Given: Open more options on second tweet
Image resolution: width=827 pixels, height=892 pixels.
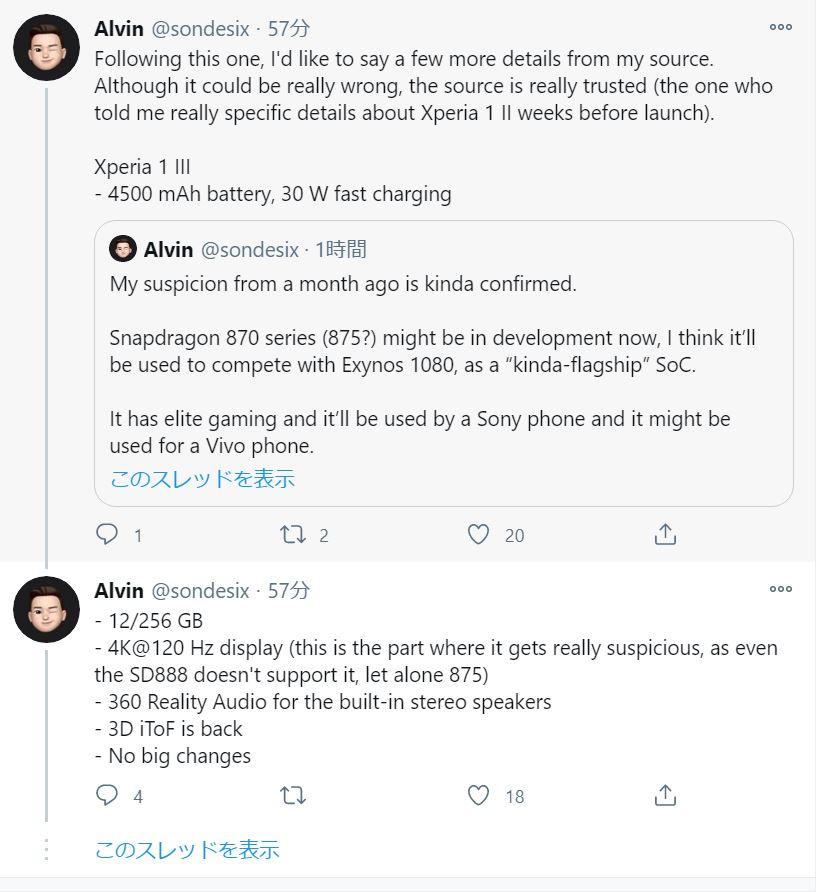Looking at the screenshot, I should point(780,589).
